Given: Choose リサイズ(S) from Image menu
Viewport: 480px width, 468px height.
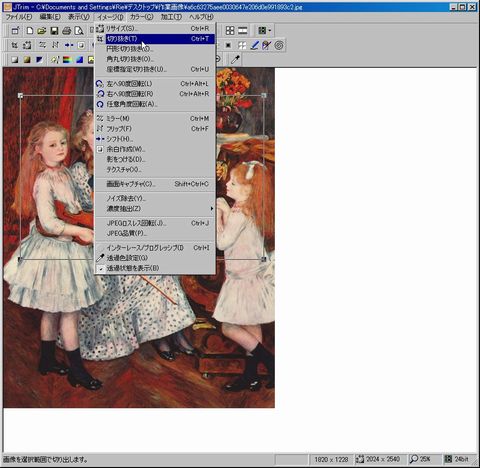Looking at the screenshot, I should point(155,29).
